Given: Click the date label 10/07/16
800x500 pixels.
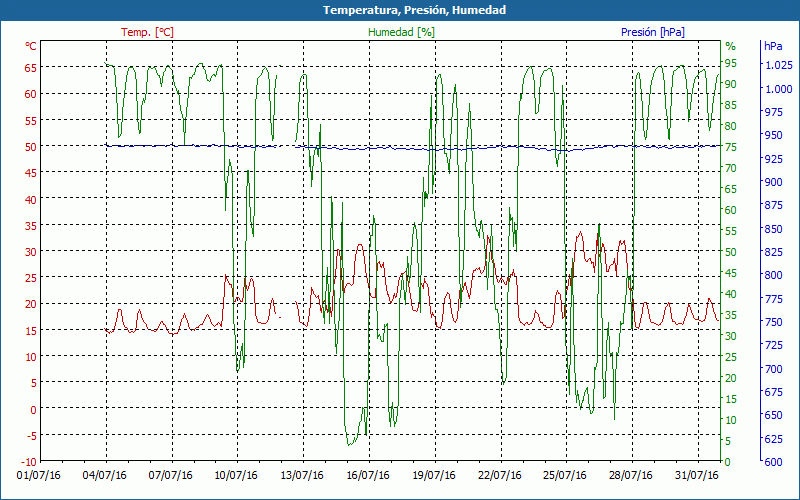Looking at the screenshot, I should click(x=236, y=475).
